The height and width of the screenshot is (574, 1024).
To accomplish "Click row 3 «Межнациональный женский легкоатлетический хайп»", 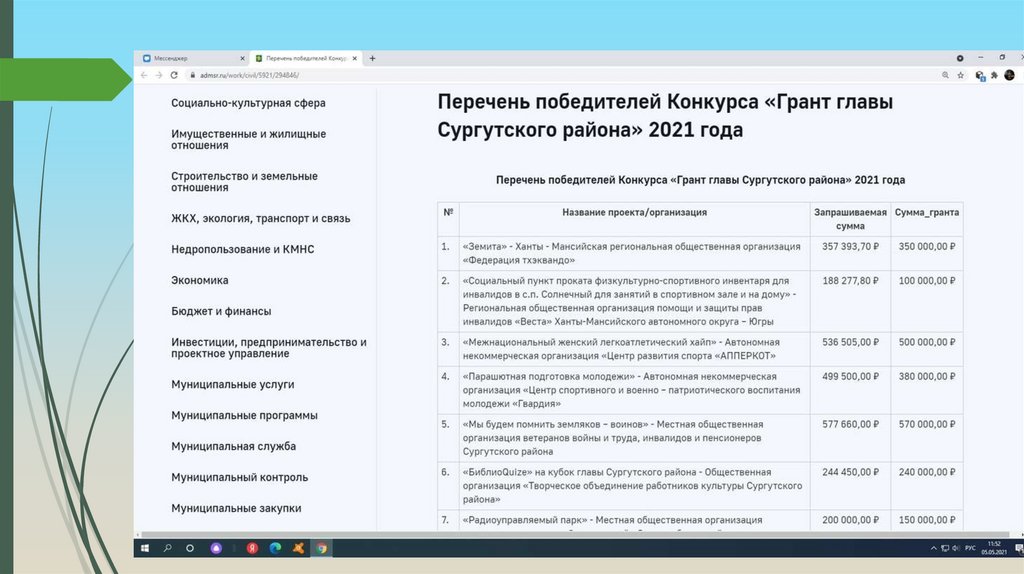I will click(621, 349).
